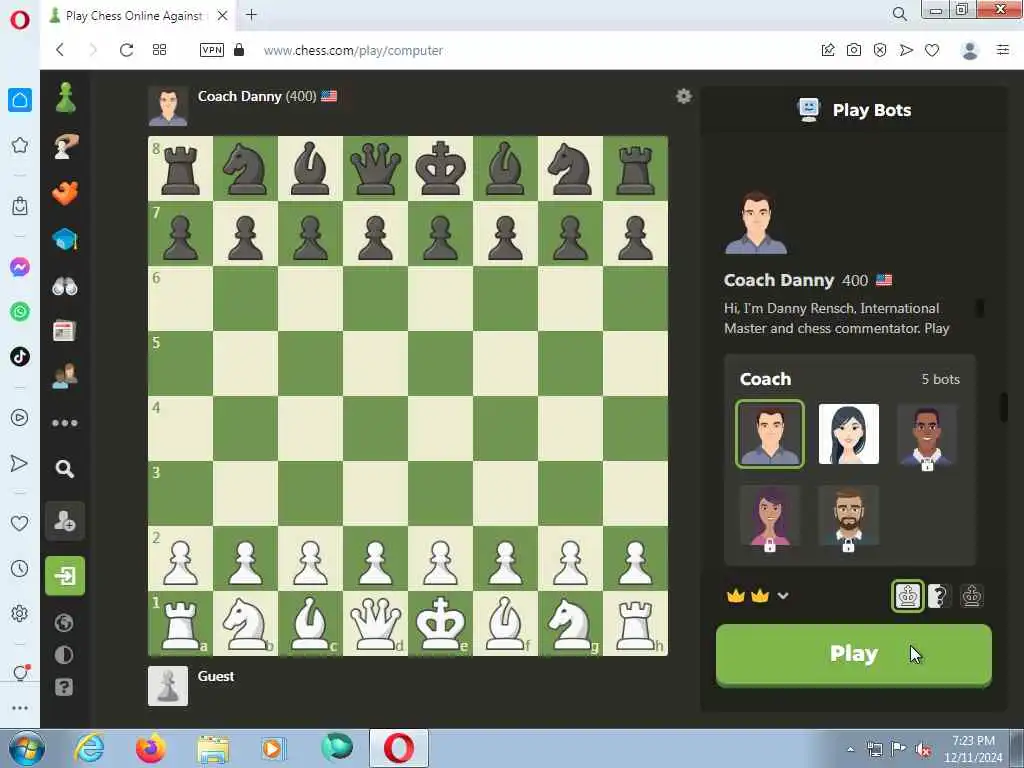Open Opera tab search magnifier
The width and height of the screenshot is (1024, 768).
899,14
